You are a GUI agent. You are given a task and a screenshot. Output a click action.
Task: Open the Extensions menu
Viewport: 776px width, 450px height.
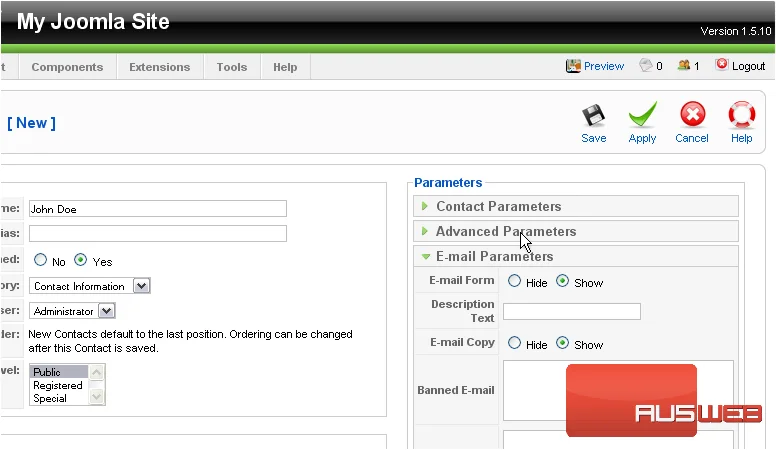159,67
